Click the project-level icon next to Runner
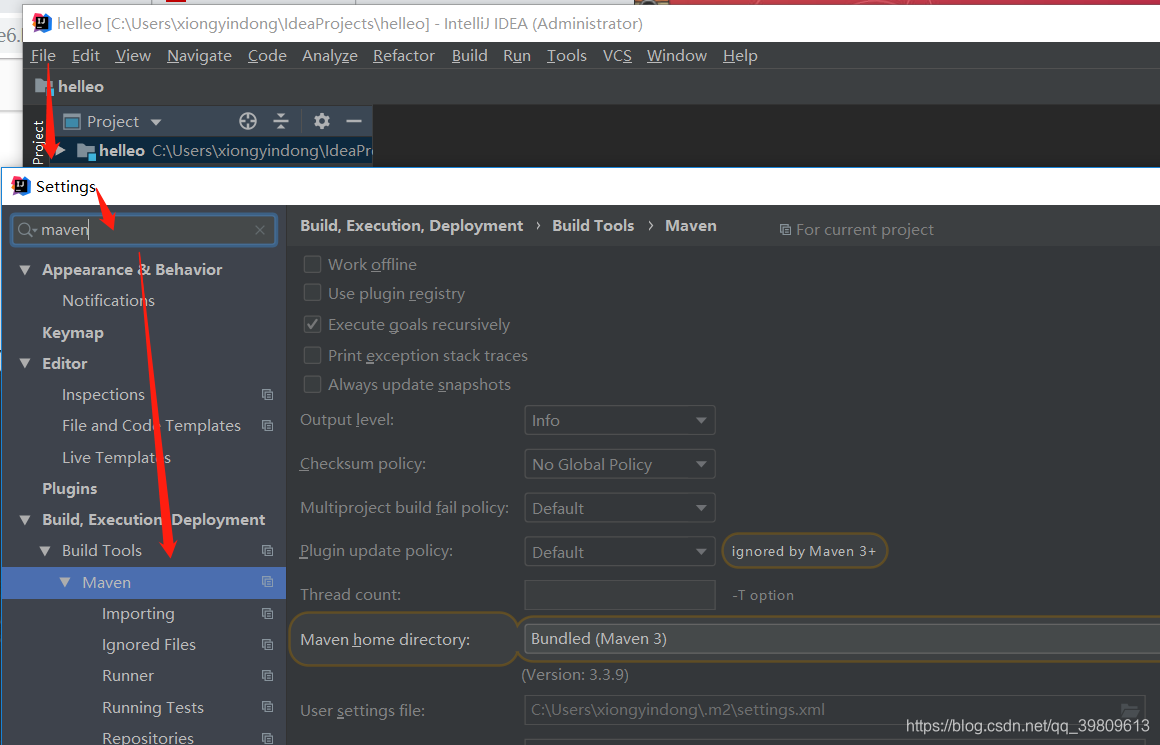Image resolution: width=1160 pixels, height=745 pixels. pyautogui.click(x=268, y=675)
